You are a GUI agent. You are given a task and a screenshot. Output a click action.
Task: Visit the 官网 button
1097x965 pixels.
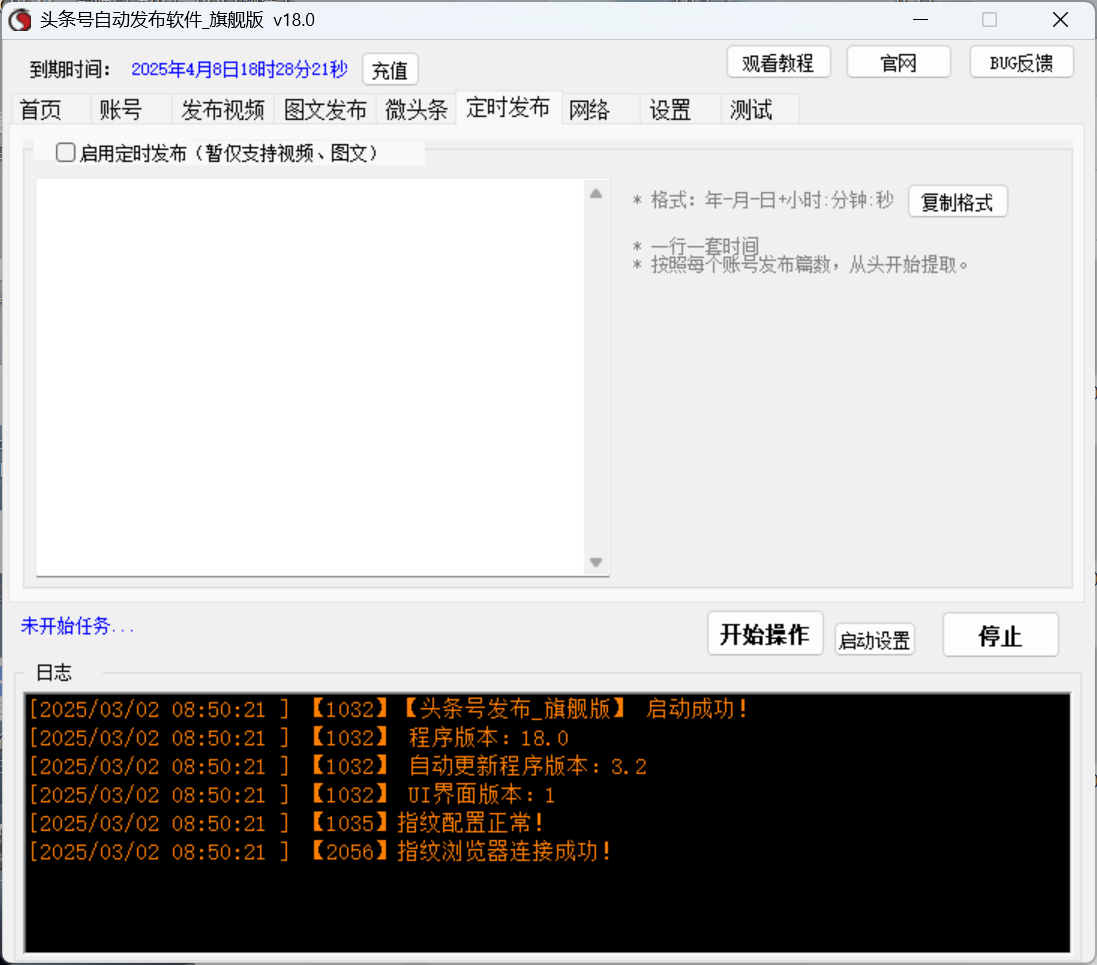pyautogui.click(x=898, y=63)
